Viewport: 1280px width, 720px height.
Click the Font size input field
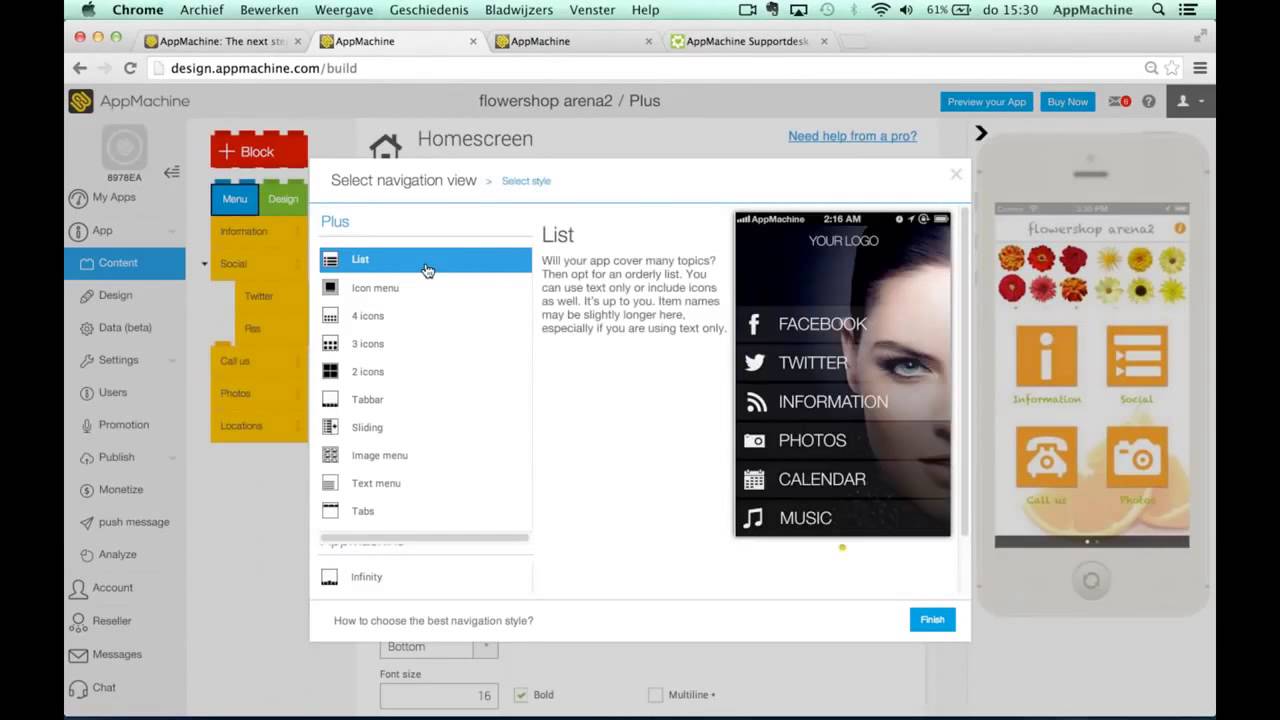(439, 695)
